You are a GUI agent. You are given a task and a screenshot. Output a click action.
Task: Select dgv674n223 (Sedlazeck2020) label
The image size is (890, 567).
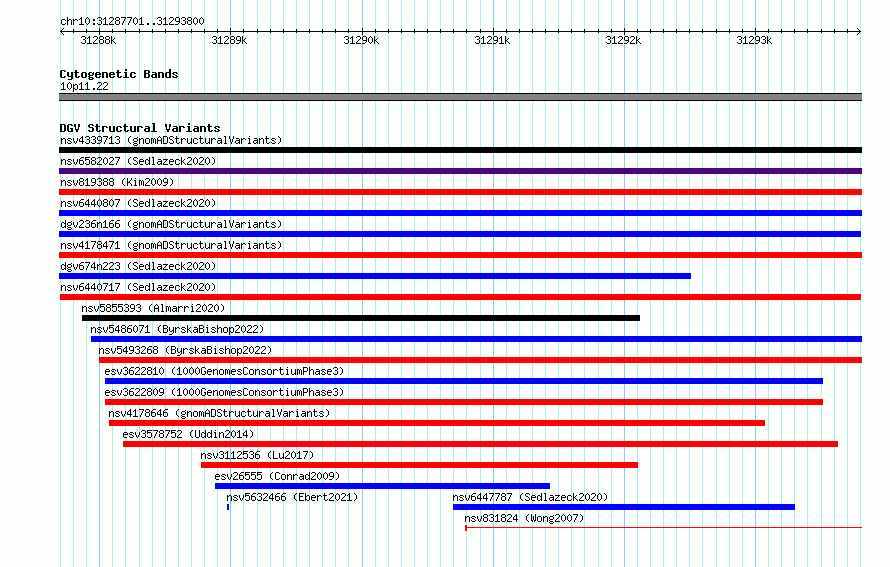[x=138, y=266]
